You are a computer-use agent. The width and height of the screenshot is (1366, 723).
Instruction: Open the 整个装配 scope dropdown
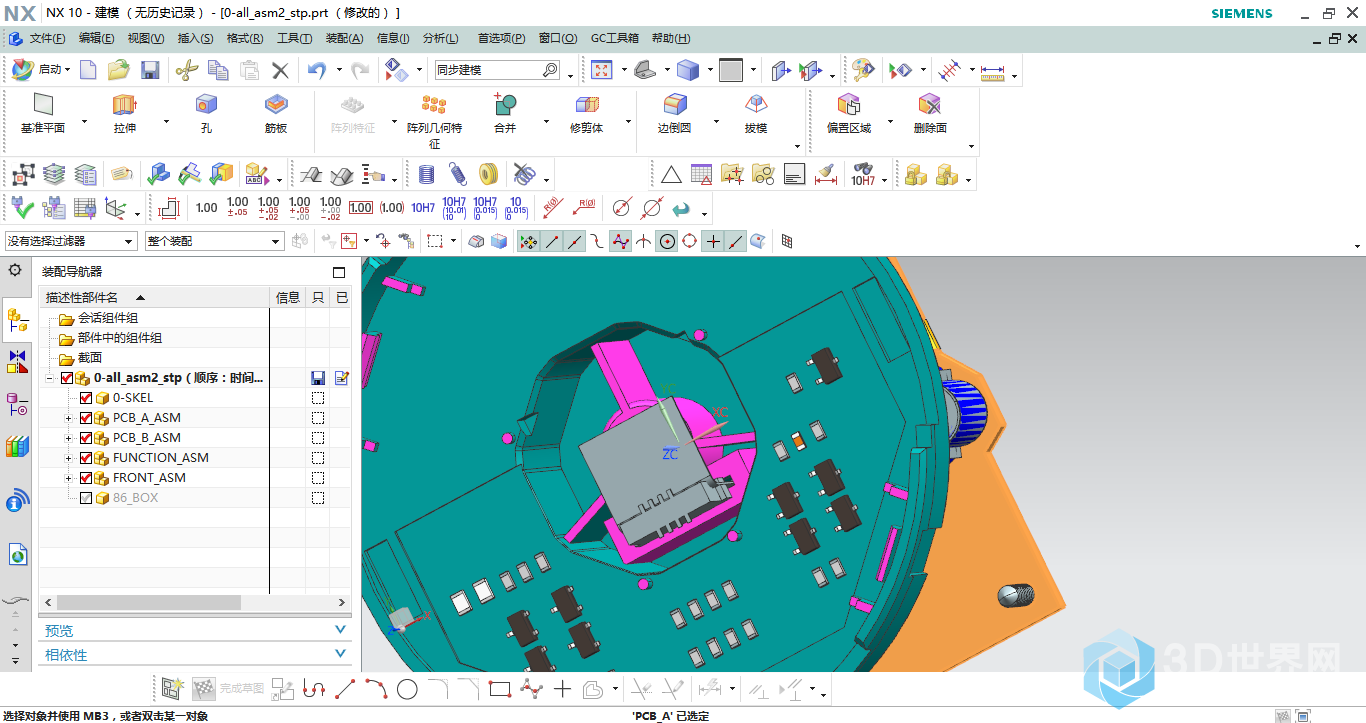point(215,241)
